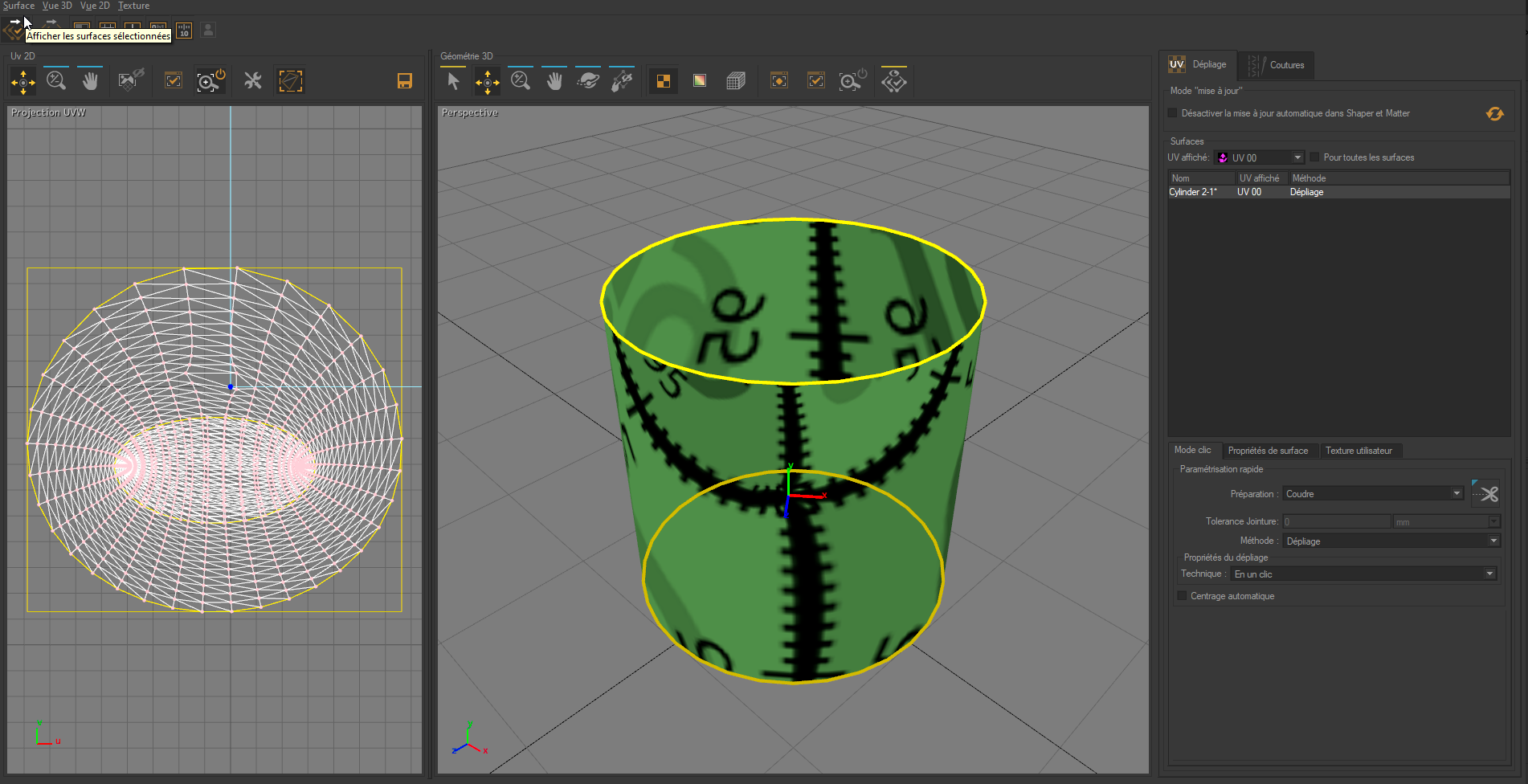Screen dimensions: 1528x784
Task: Check 'Désactiver la mise à jour automatique dans Shaper et Matter'
Action: point(1172,113)
